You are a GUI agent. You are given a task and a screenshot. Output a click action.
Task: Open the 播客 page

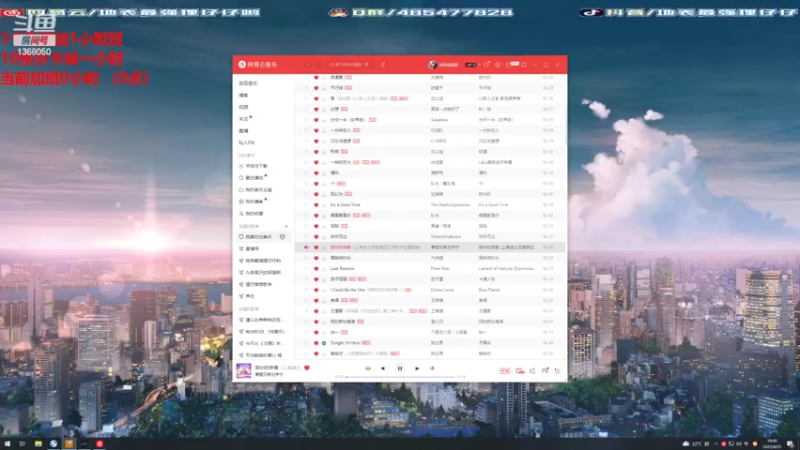pos(243,95)
